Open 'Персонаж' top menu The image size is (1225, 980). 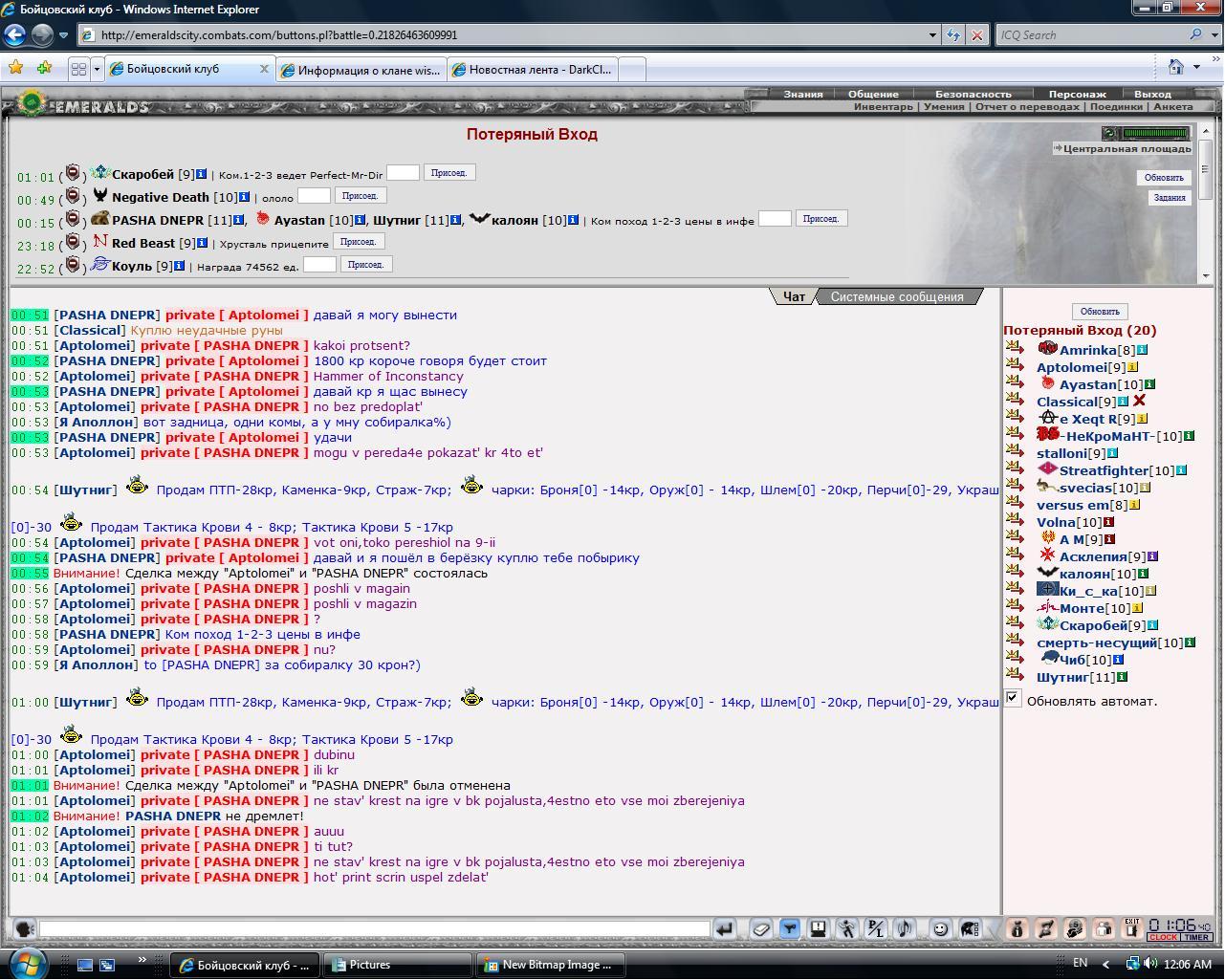click(x=1078, y=94)
